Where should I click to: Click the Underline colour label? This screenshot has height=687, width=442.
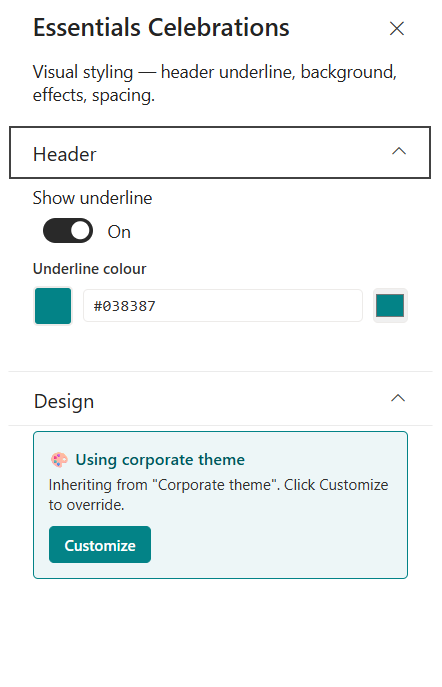[x=89, y=269]
